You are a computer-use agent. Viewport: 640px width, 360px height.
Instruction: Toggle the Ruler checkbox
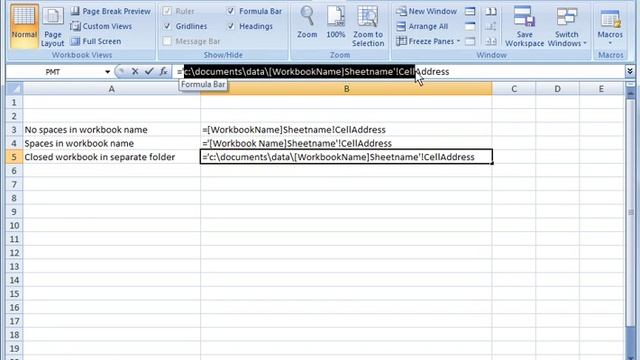[167, 11]
